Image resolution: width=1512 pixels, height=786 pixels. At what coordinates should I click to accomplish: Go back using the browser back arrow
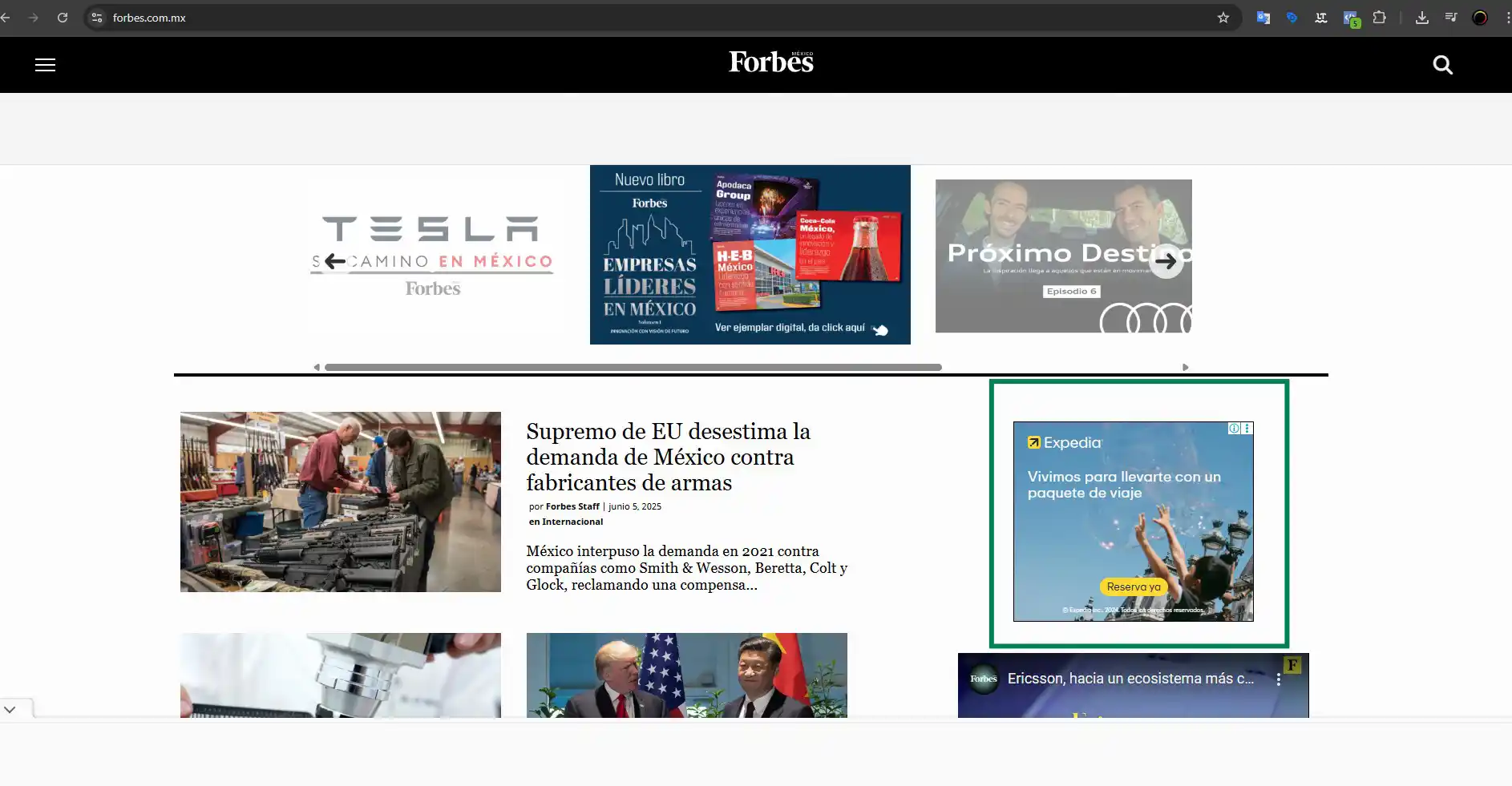coord(5,18)
